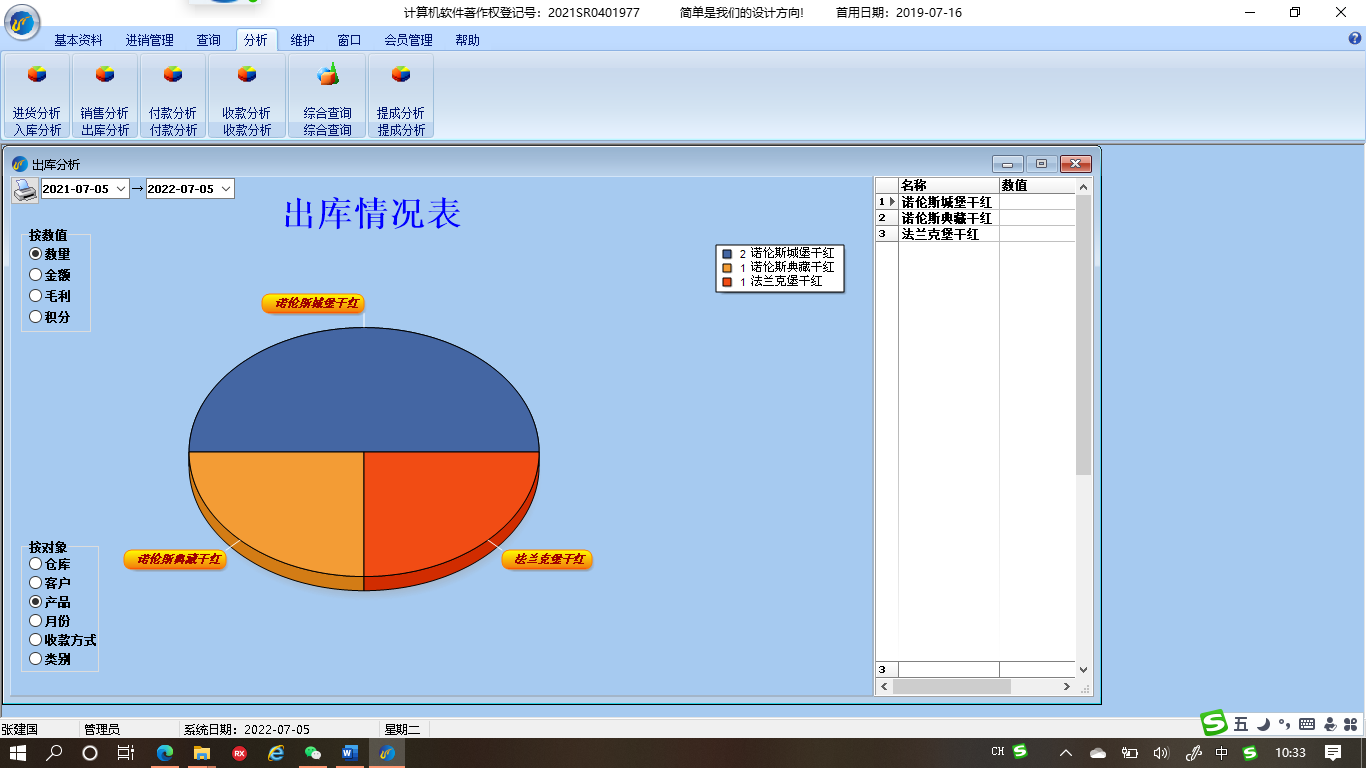Select the 金额 radio button
Image resolution: width=1366 pixels, height=768 pixels.
[x=36, y=275]
